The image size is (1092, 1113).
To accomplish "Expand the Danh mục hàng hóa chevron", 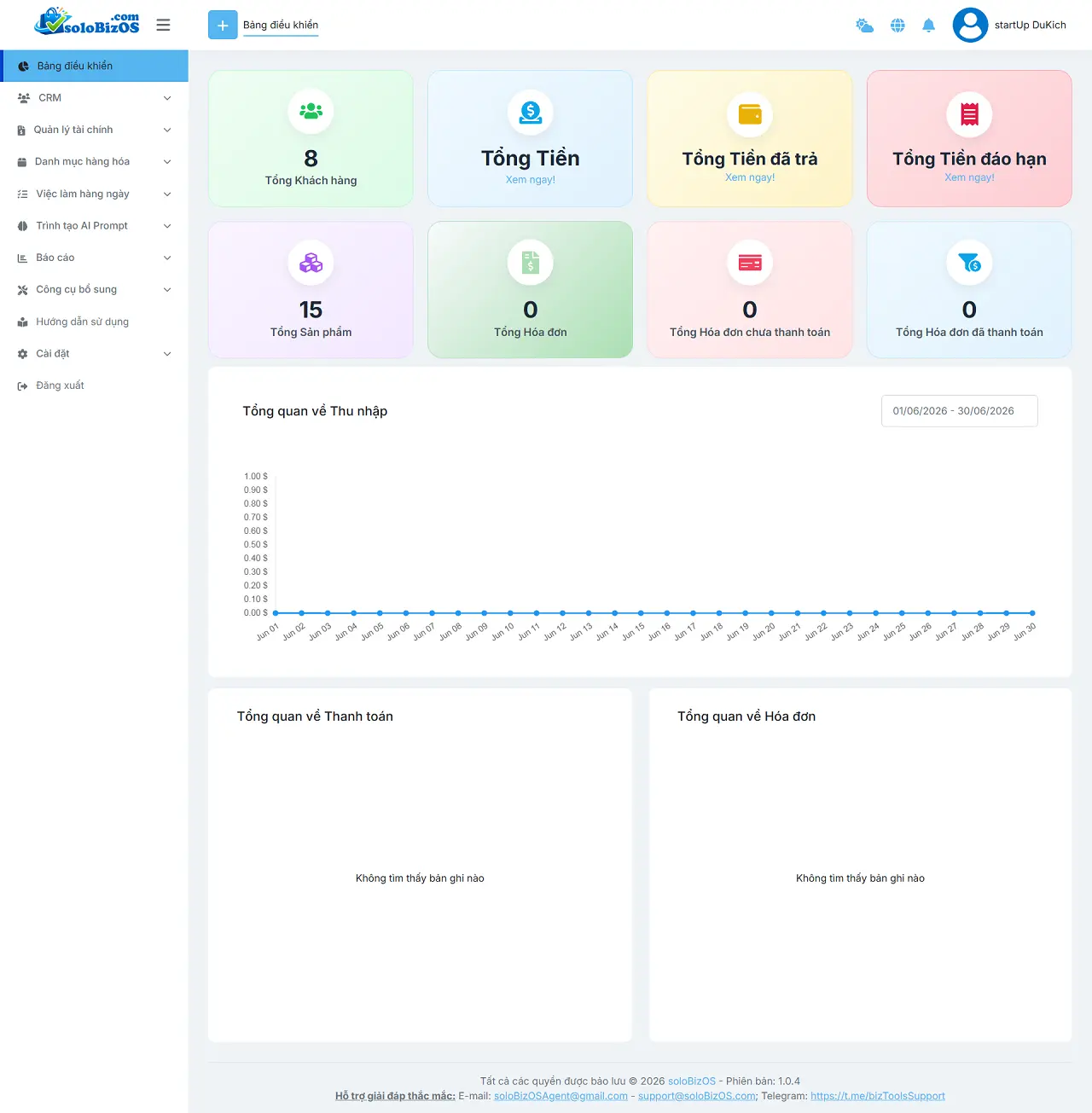I will pyautogui.click(x=167, y=162).
